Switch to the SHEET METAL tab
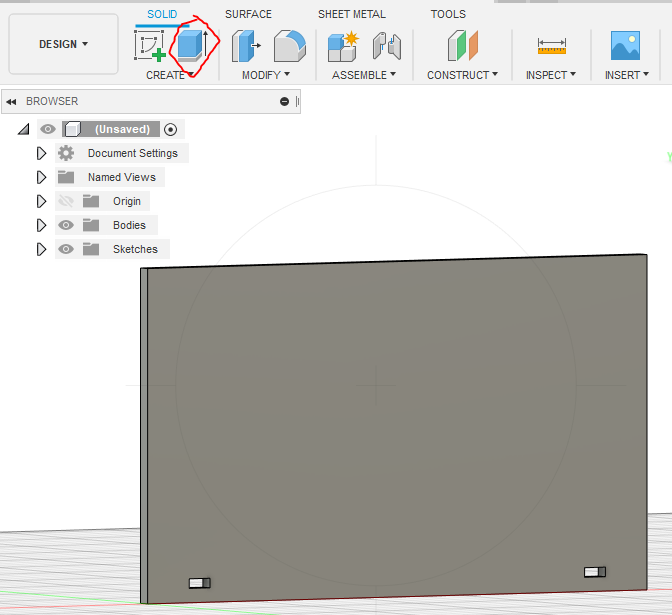The image size is (672, 615). [352, 14]
